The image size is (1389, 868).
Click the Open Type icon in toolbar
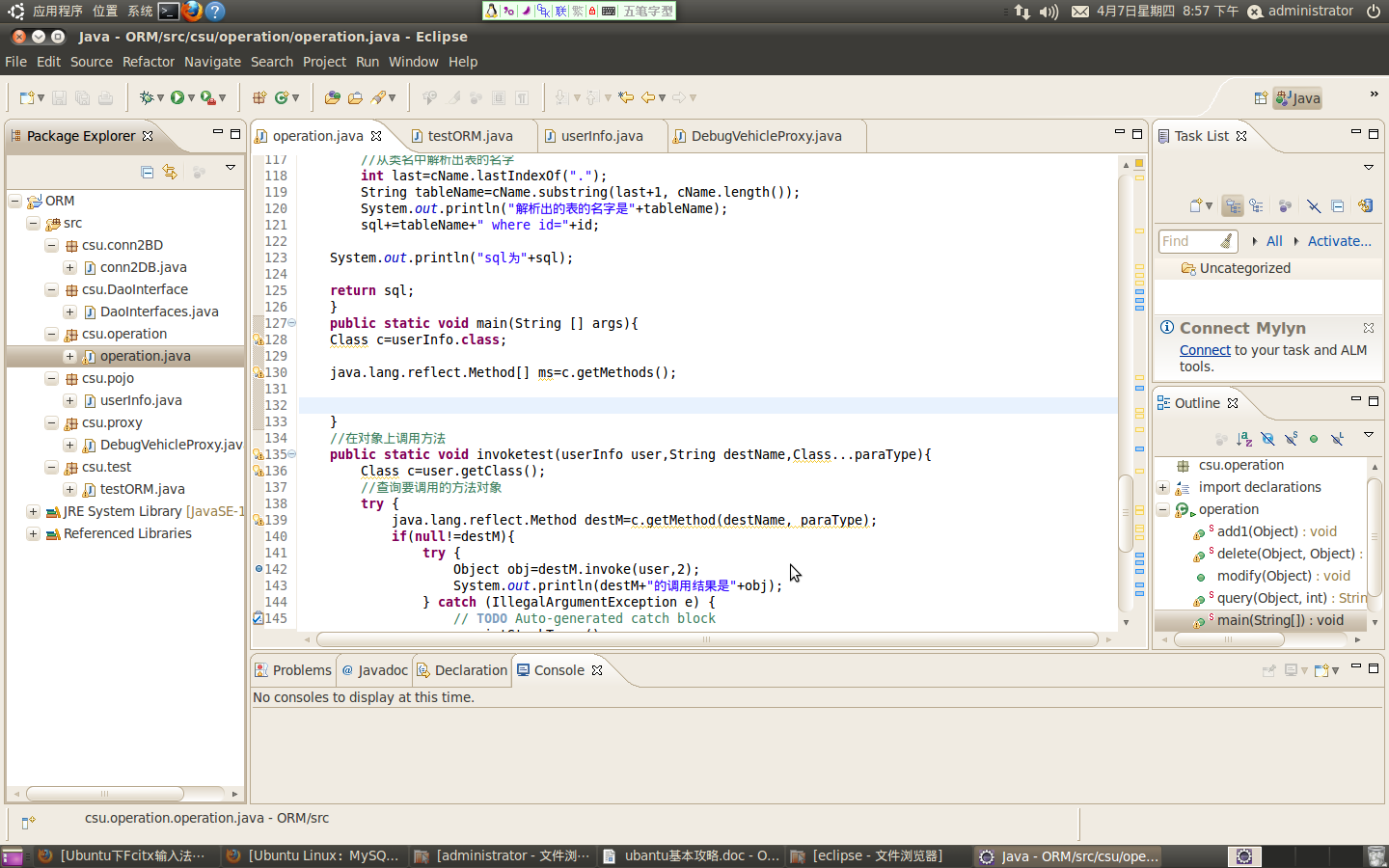[333, 97]
